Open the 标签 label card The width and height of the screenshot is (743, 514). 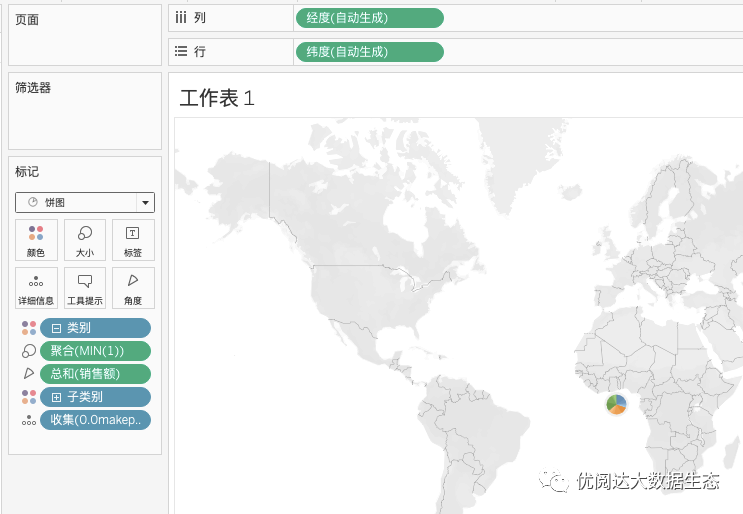coord(133,240)
